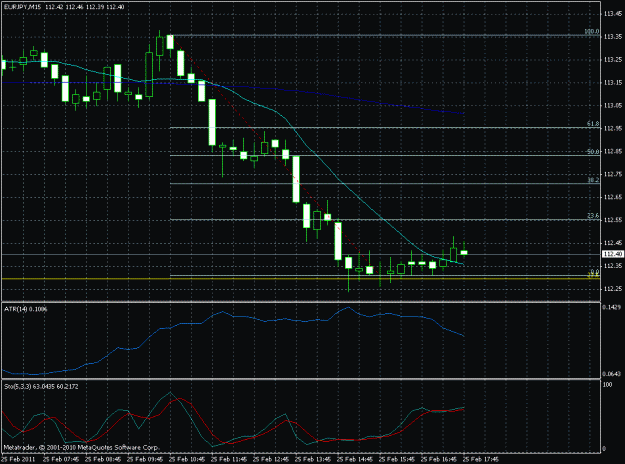Click the 112.55 price axis label

[613, 220]
